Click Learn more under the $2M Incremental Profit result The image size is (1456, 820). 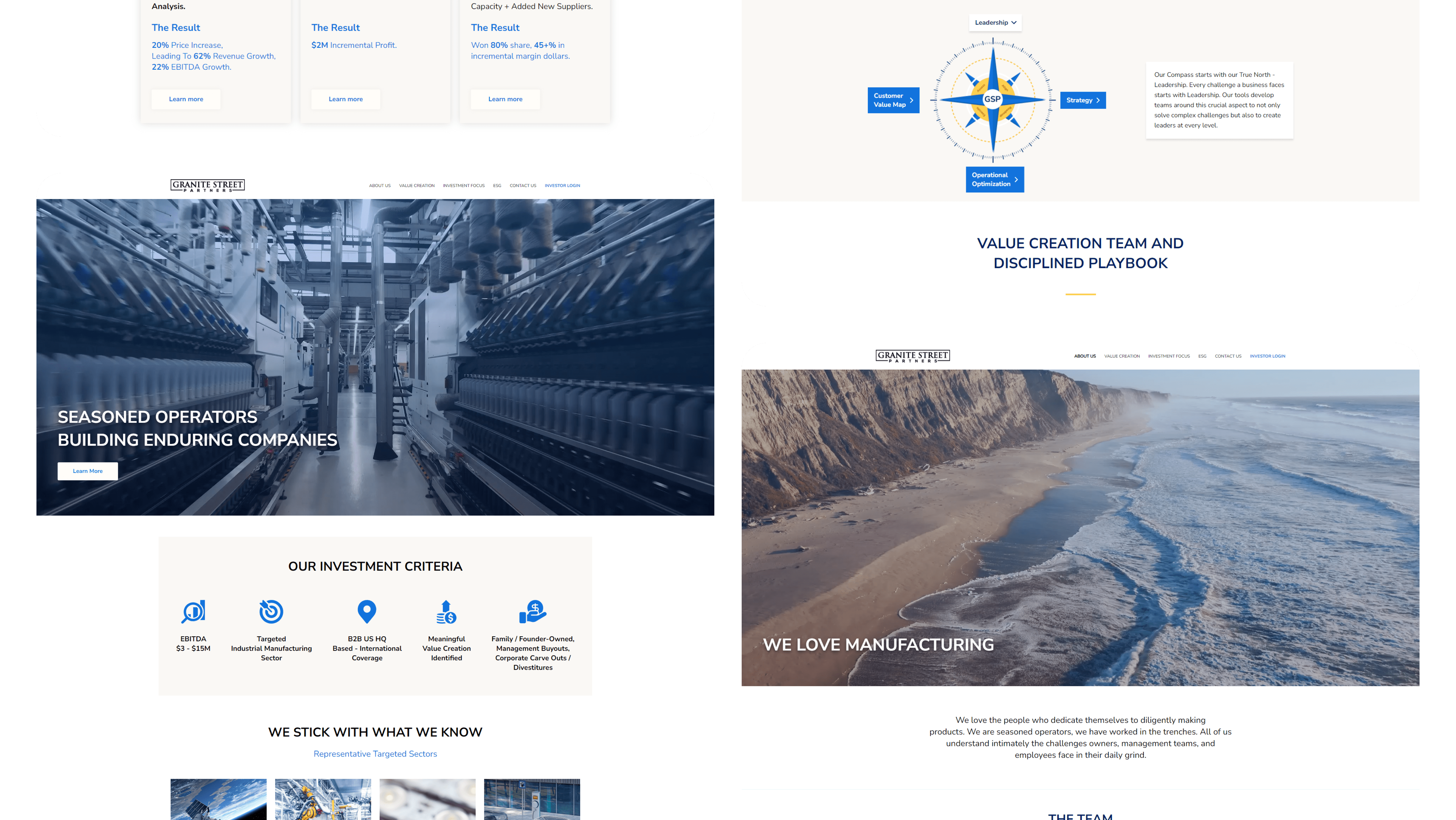coord(345,99)
